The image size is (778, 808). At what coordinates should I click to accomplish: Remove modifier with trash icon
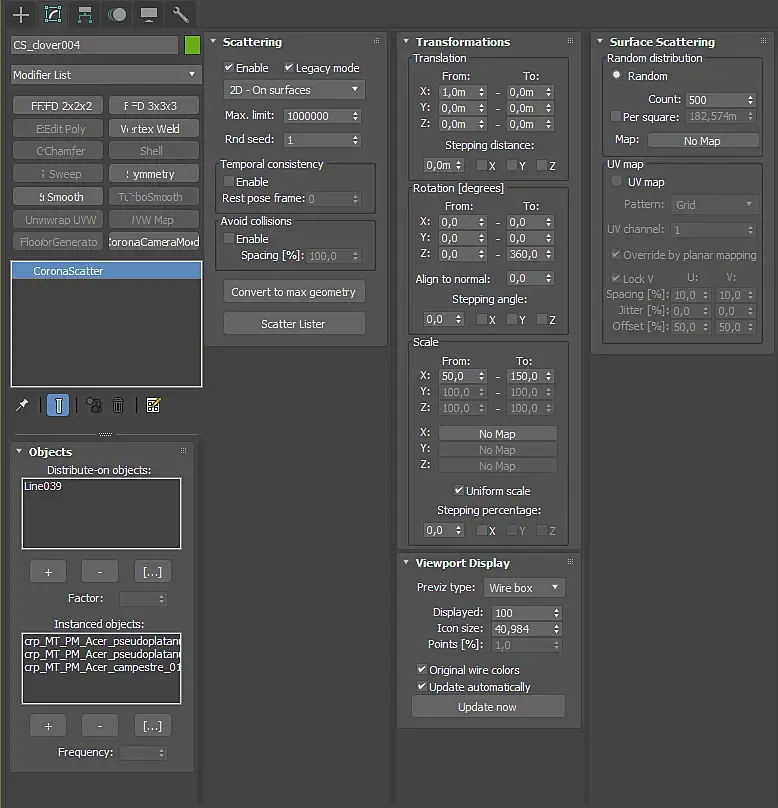pyautogui.click(x=118, y=406)
